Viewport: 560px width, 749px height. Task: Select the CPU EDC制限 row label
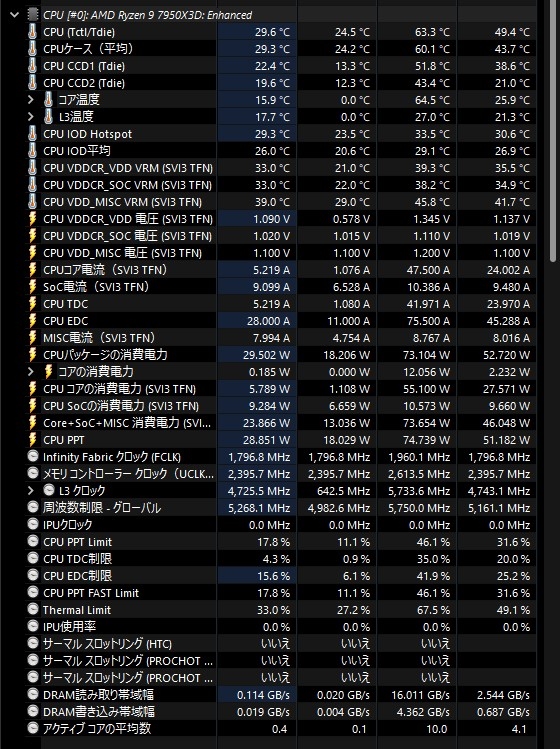(77, 576)
